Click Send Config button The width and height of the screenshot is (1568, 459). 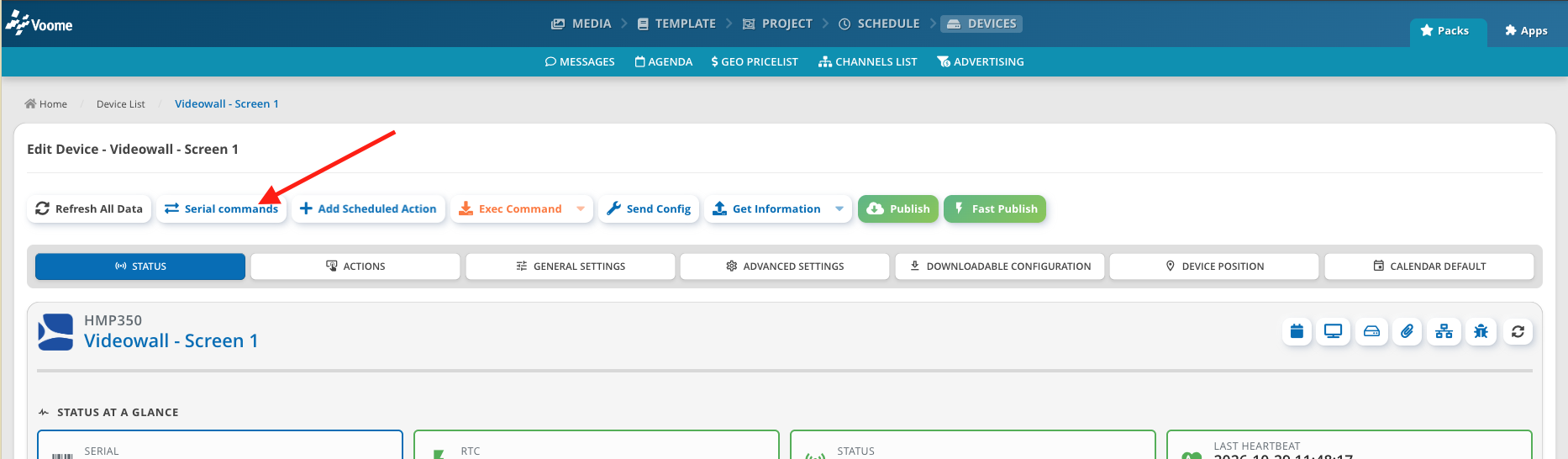click(649, 208)
